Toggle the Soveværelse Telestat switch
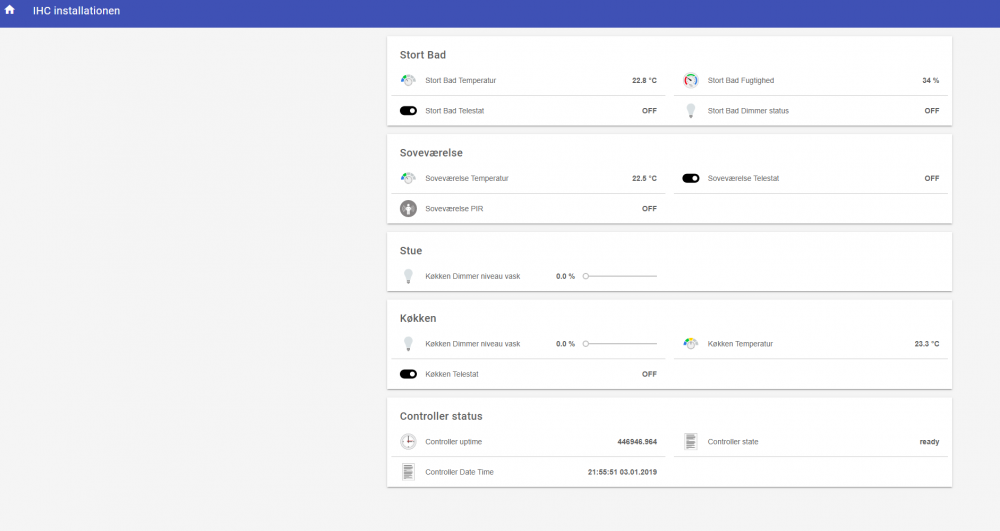 690,178
